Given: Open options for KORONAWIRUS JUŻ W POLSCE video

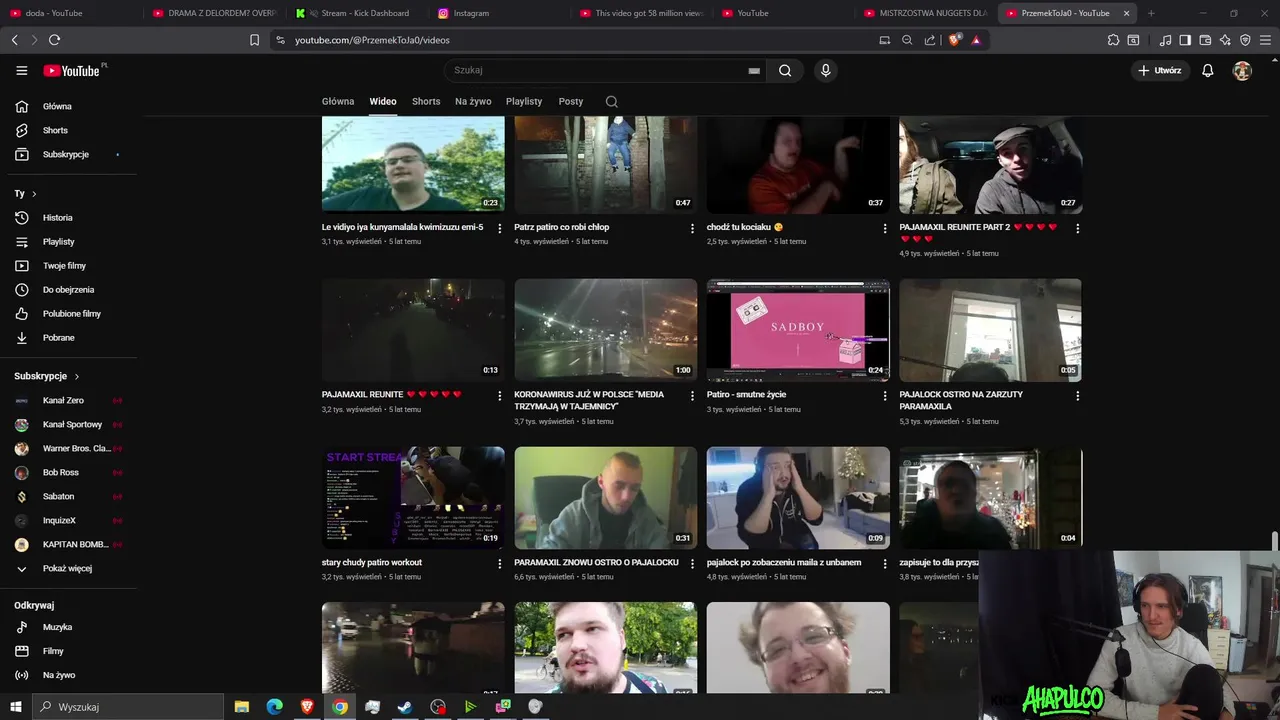Looking at the screenshot, I should click(692, 396).
